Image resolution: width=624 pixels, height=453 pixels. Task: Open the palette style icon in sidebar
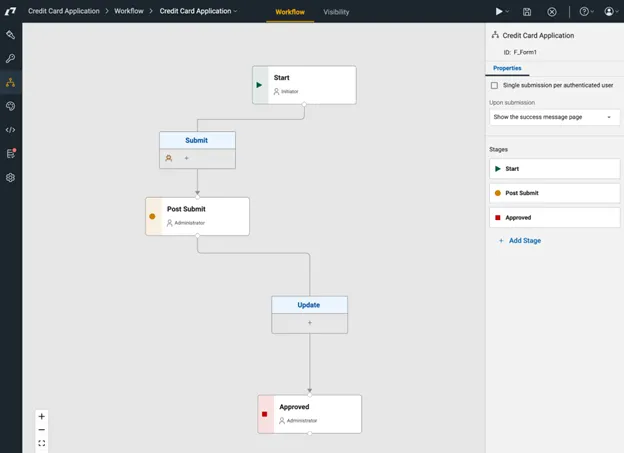click(x=11, y=106)
